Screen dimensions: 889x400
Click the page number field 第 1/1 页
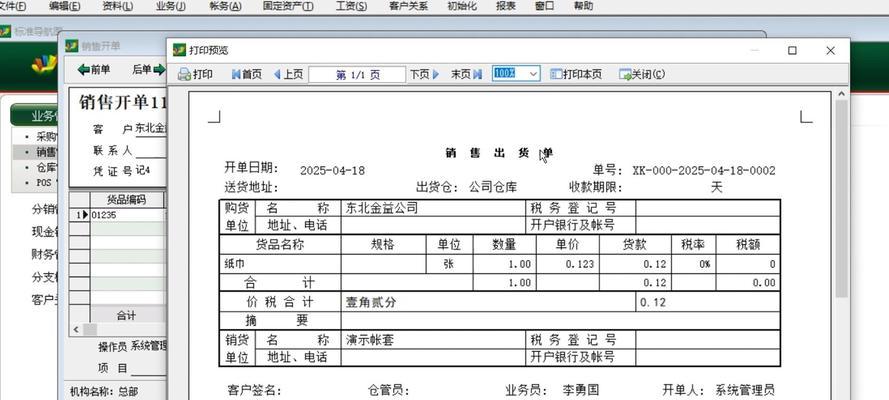(x=357, y=75)
